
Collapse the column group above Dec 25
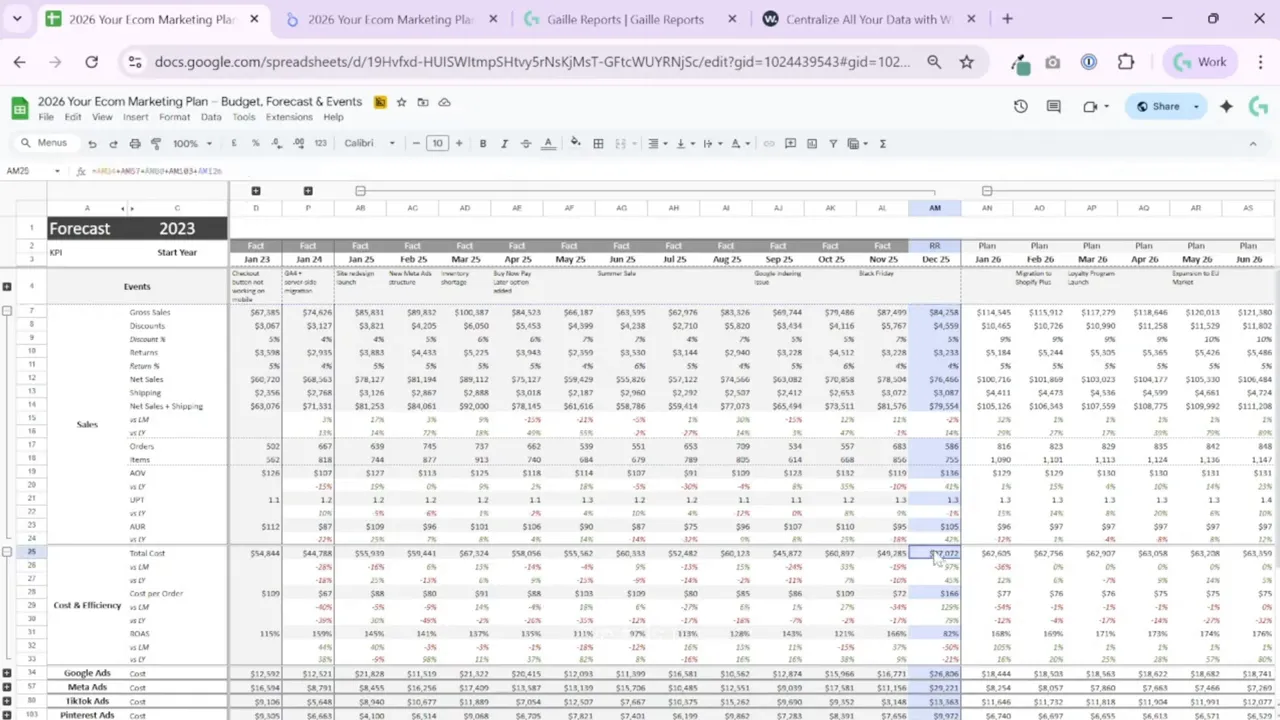pyautogui.click(x=359, y=190)
